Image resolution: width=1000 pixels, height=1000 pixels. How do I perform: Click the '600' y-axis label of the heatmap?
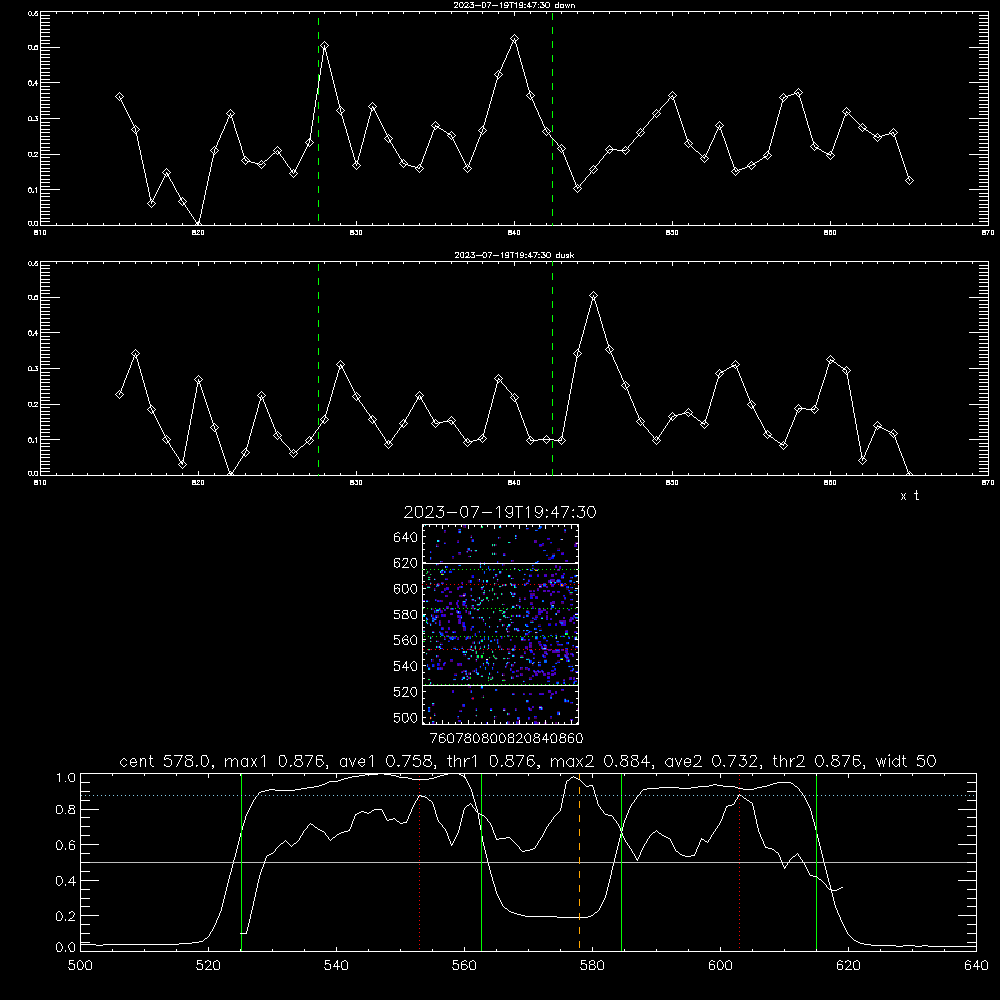click(406, 589)
